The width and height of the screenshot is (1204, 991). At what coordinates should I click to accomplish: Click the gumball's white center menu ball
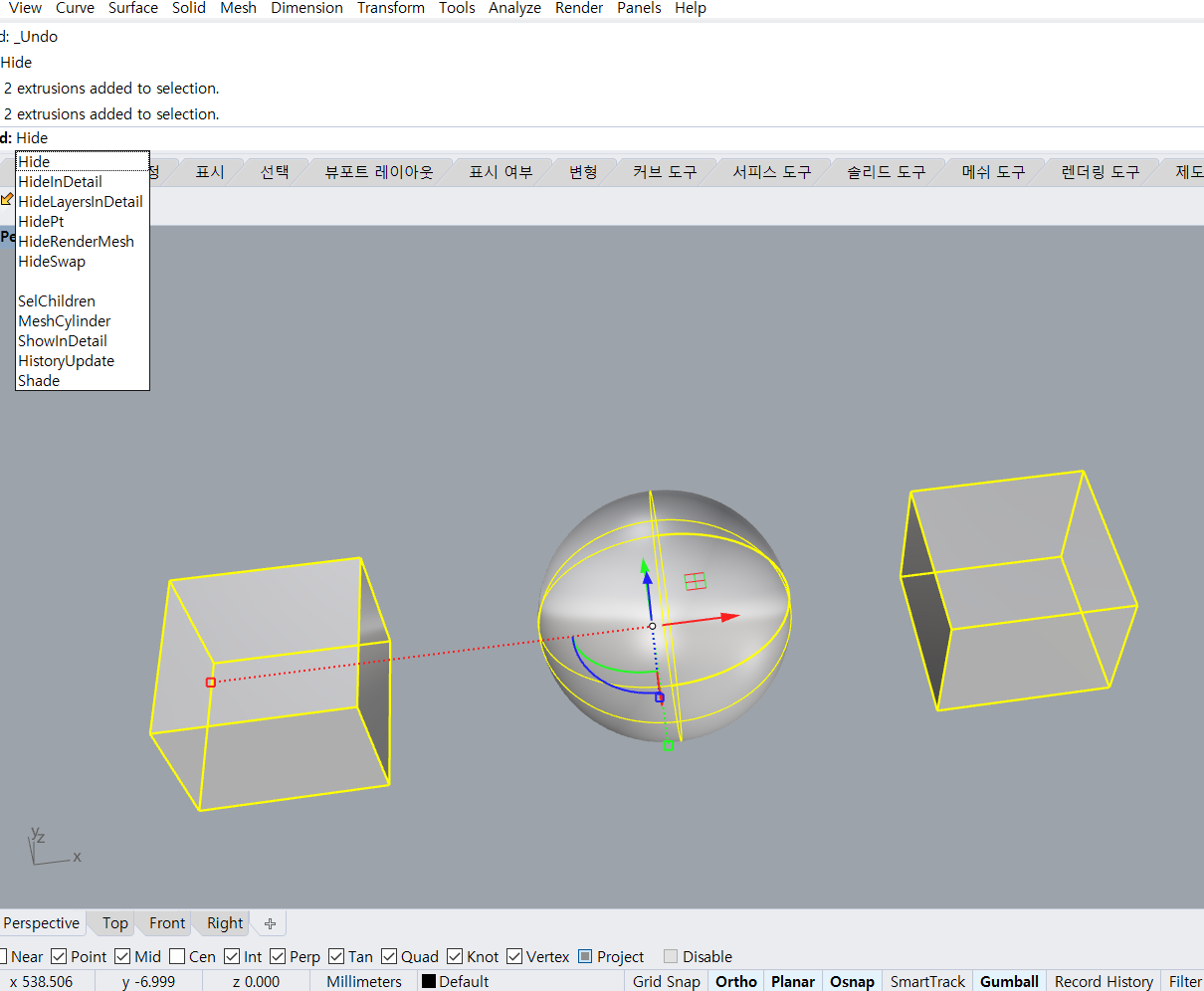coord(653,626)
